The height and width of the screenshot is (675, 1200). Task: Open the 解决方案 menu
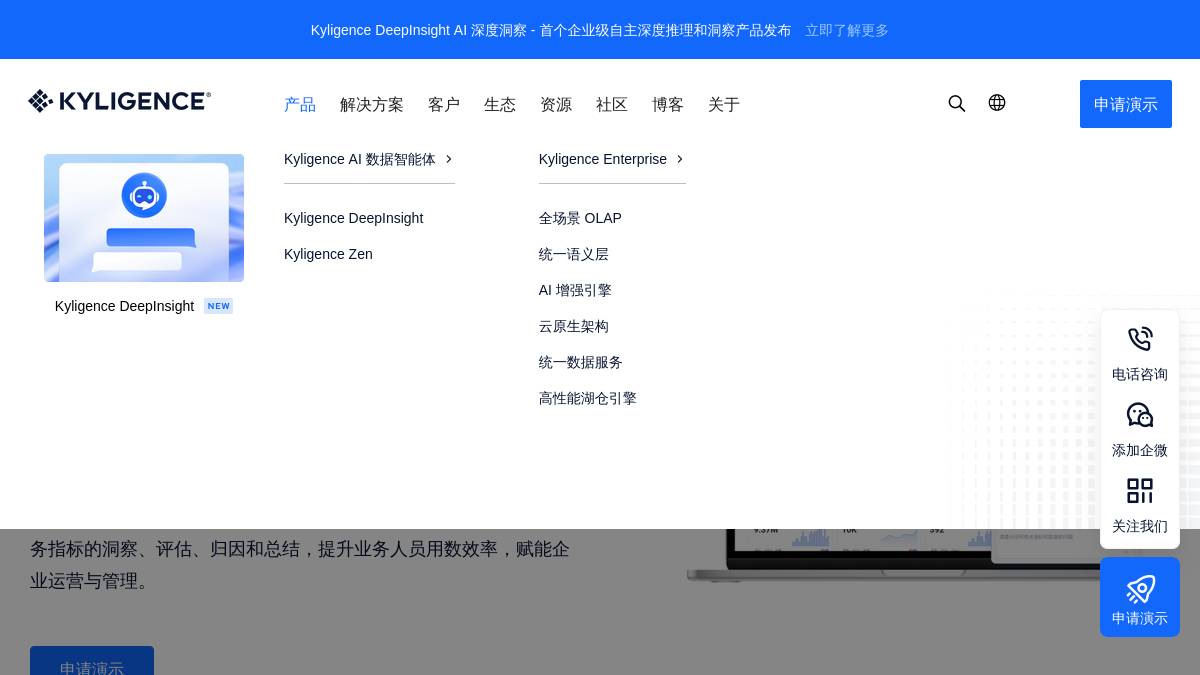pos(372,104)
